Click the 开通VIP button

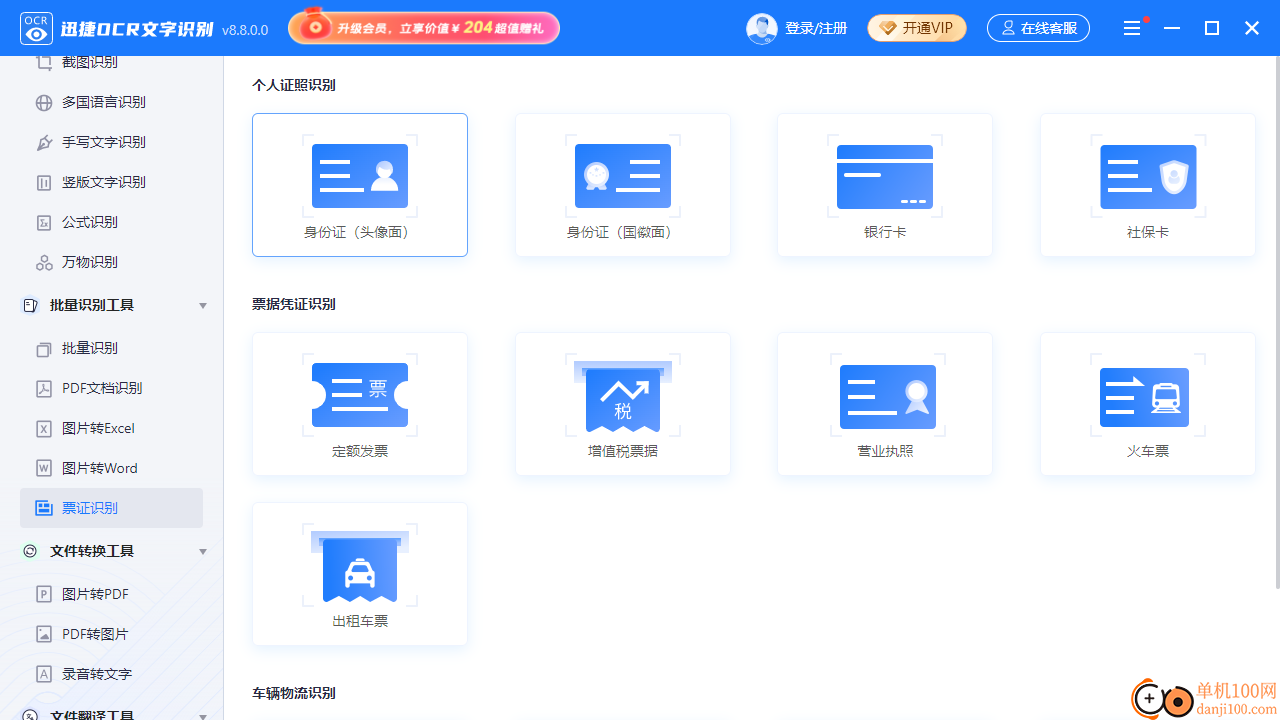click(x=917, y=28)
